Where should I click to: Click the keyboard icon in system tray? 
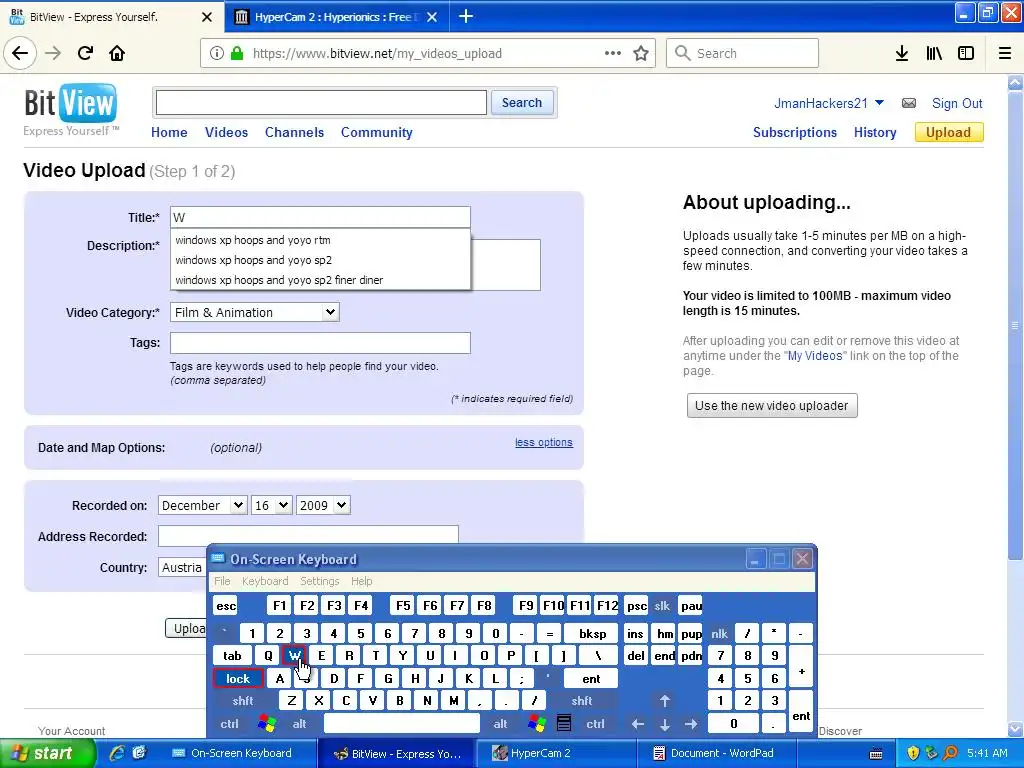876,754
